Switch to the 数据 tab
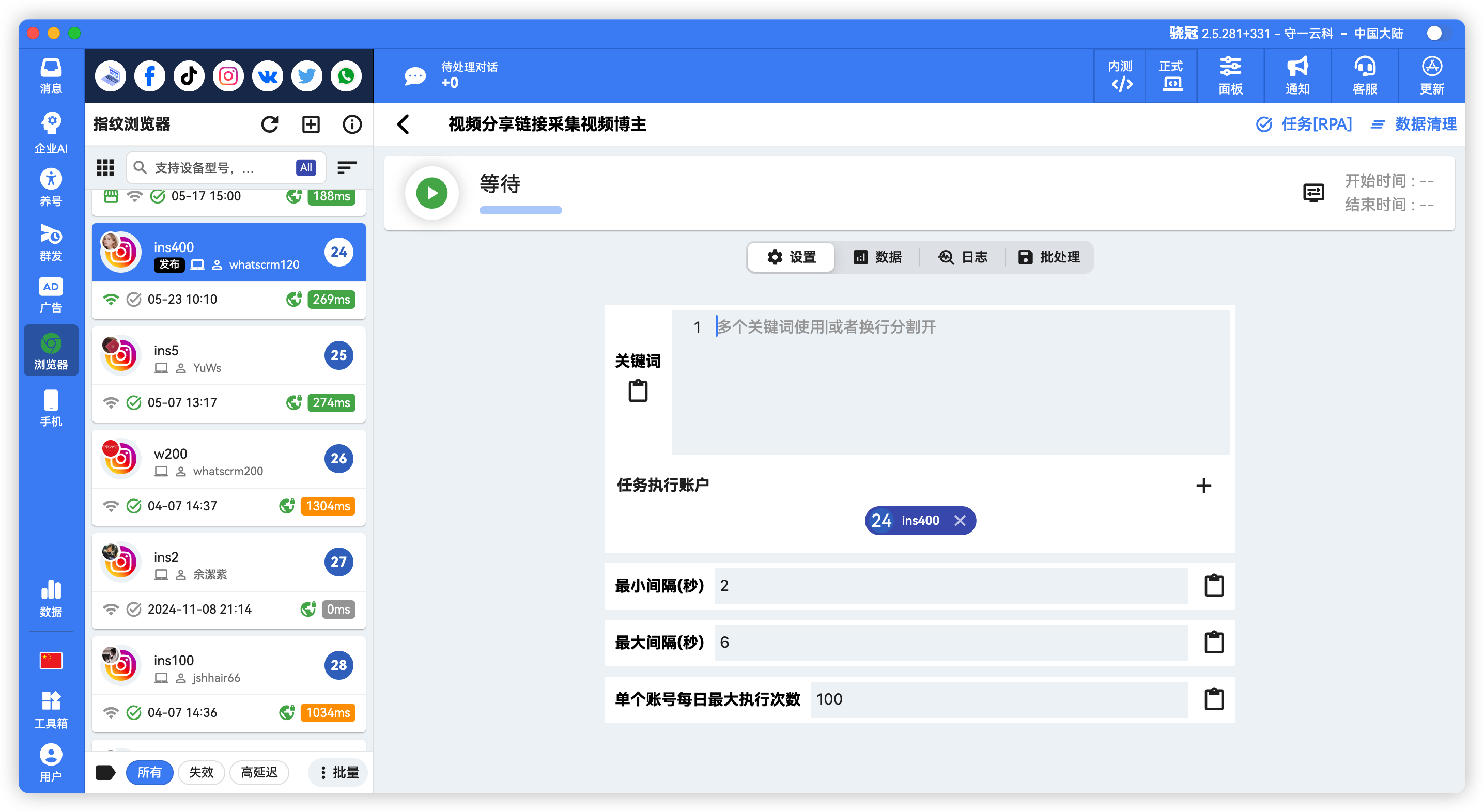The width and height of the screenshot is (1484, 812). pos(878,257)
